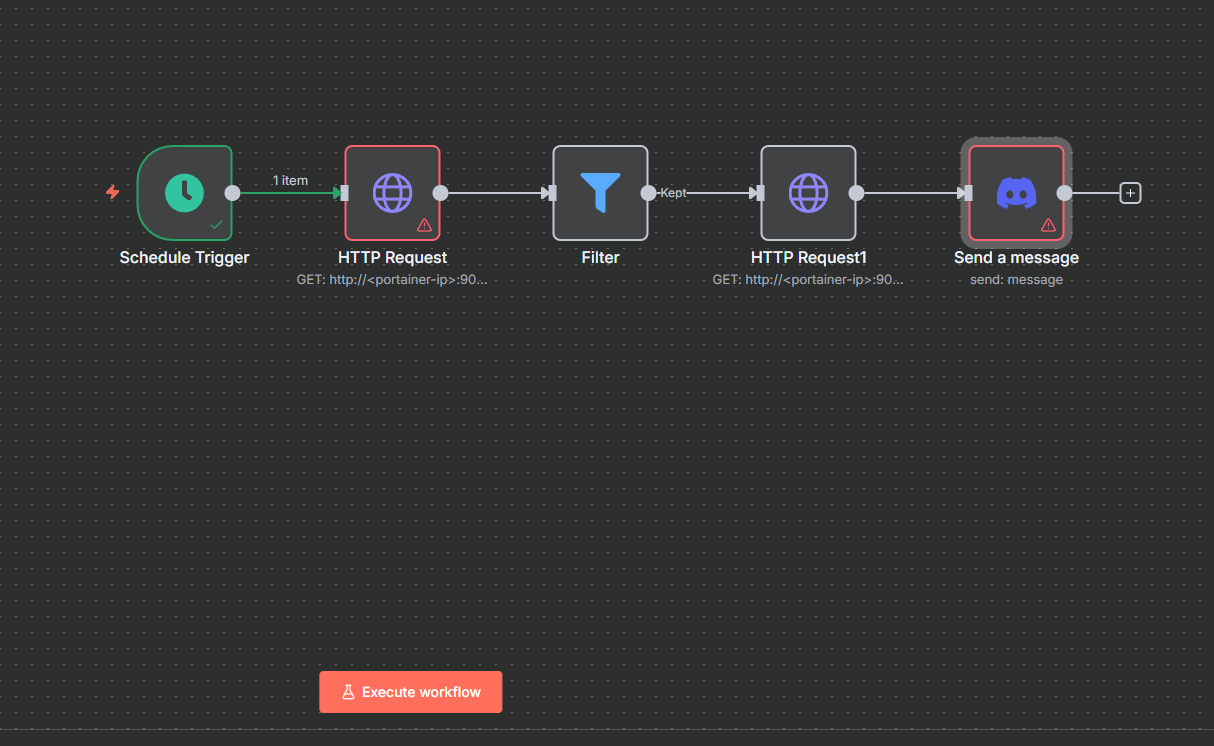The height and width of the screenshot is (746, 1214).
Task: Click the warning triangle on HTTP Request node
Action: coord(424,225)
